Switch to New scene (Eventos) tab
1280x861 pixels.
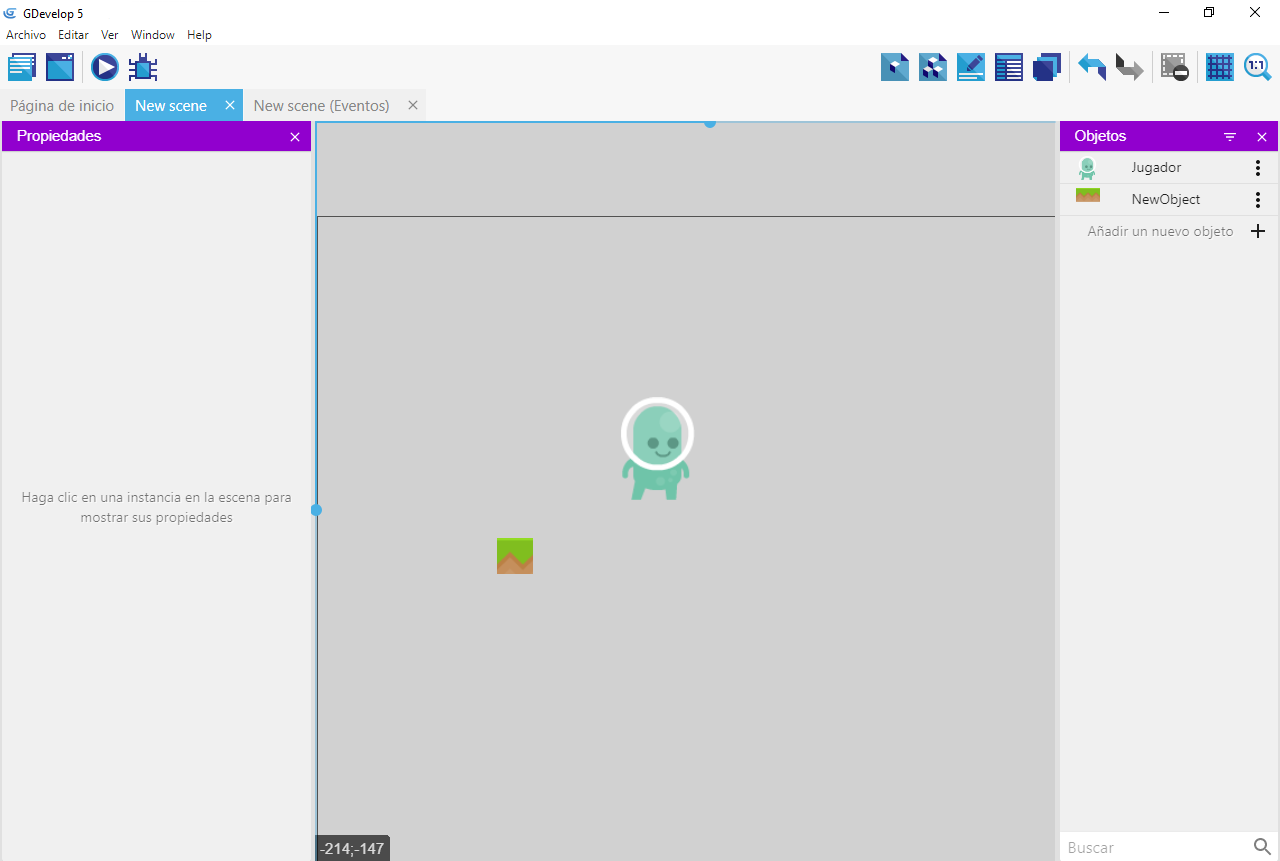(321, 105)
